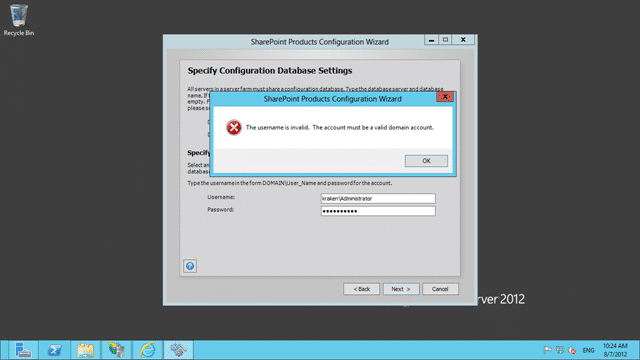This screenshot has height=360, width=640.
Task: Open Server Manager from the taskbar
Action: point(23,350)
